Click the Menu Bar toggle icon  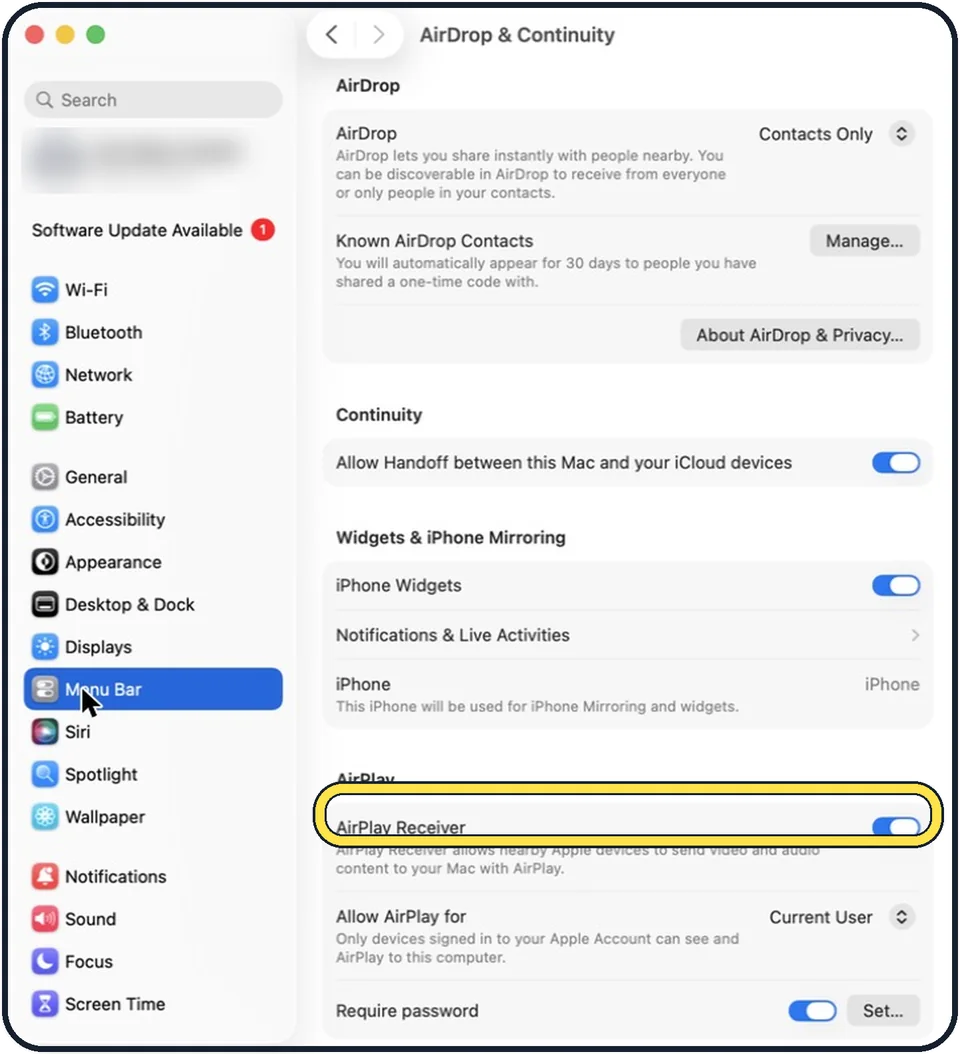[45, 689]
